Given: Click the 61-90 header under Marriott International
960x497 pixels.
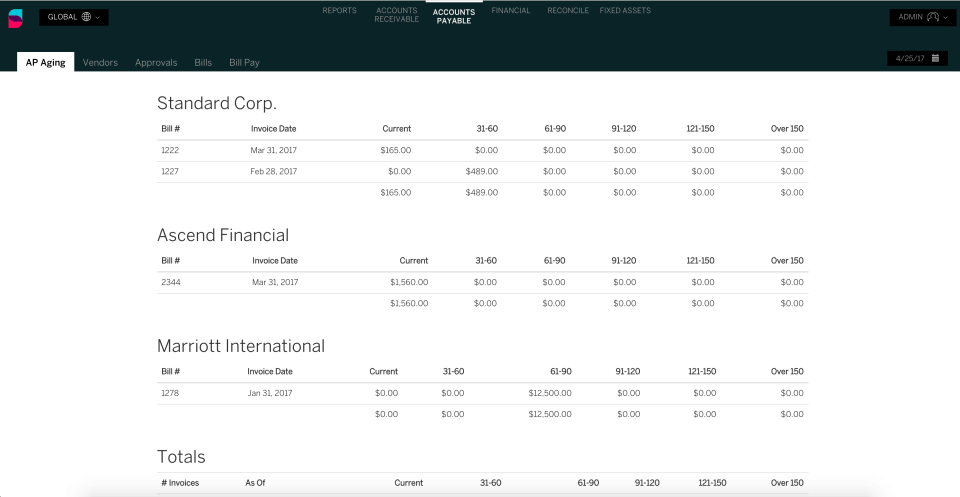Looking at the screenshot, I should [561, 372].
